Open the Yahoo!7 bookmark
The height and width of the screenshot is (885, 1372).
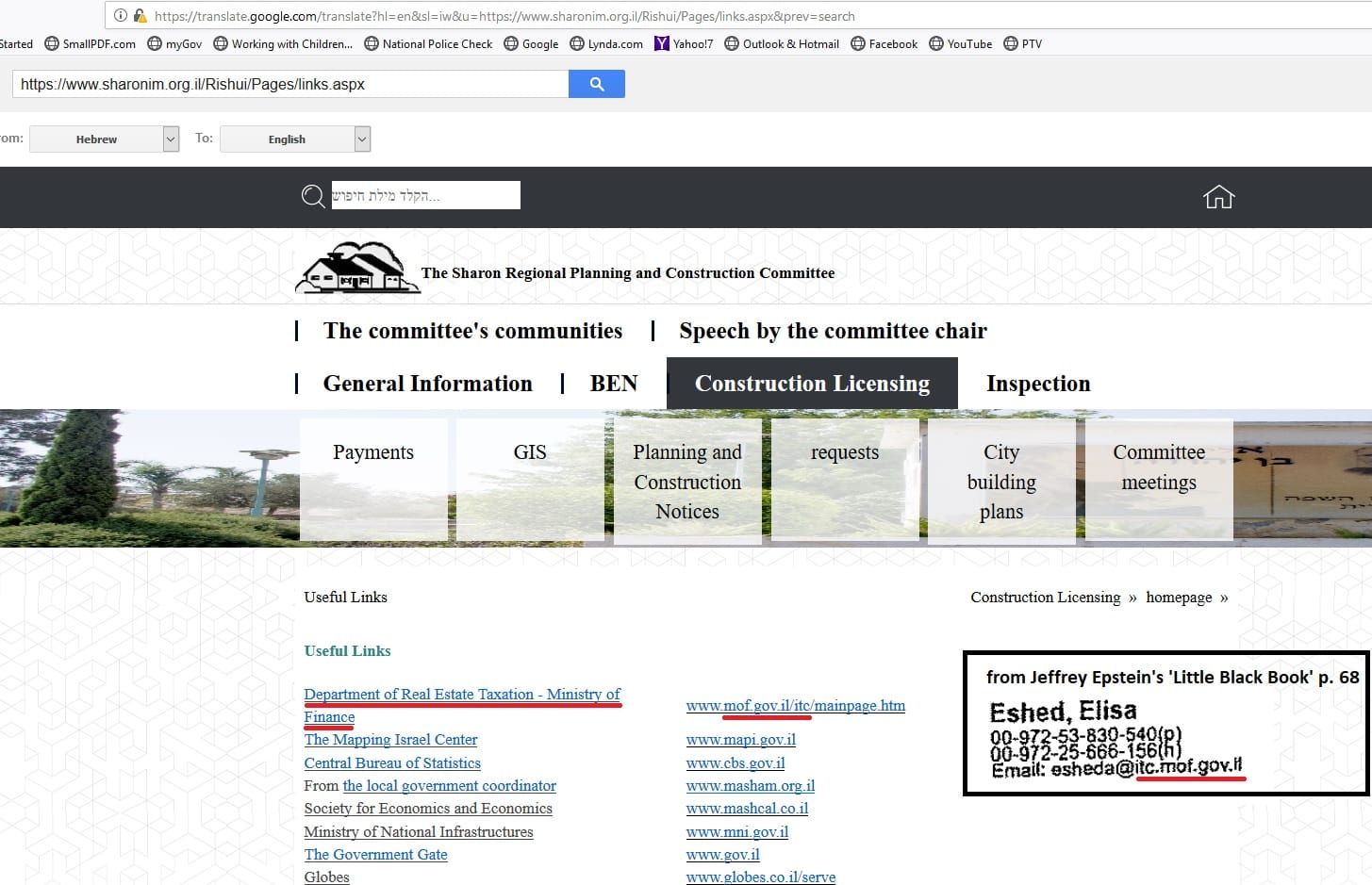click(684, 43)
